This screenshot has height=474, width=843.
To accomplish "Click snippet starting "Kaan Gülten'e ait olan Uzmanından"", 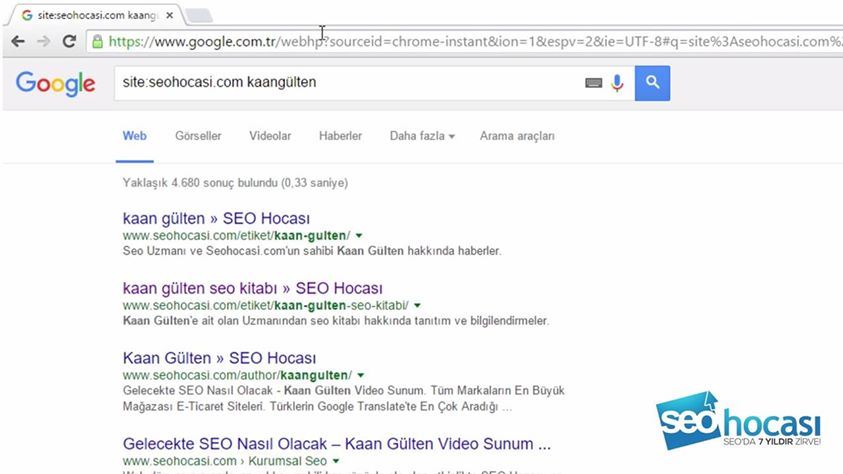I will tap(336, 321).
